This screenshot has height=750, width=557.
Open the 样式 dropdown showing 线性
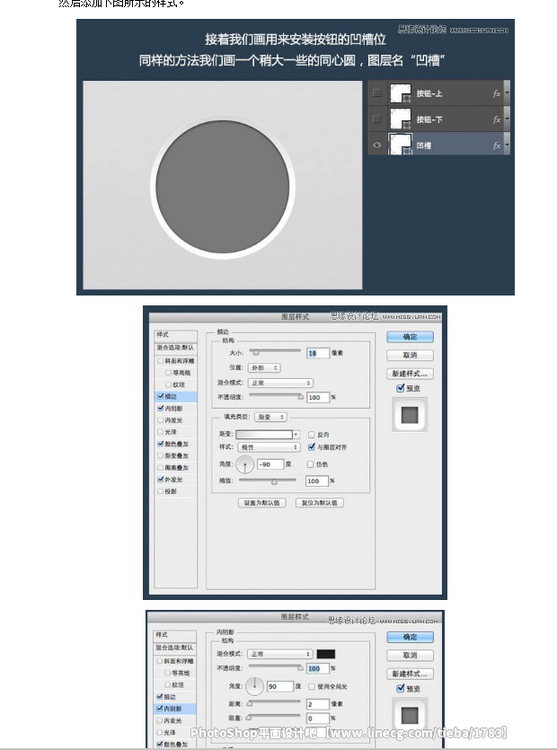[269, 447]
